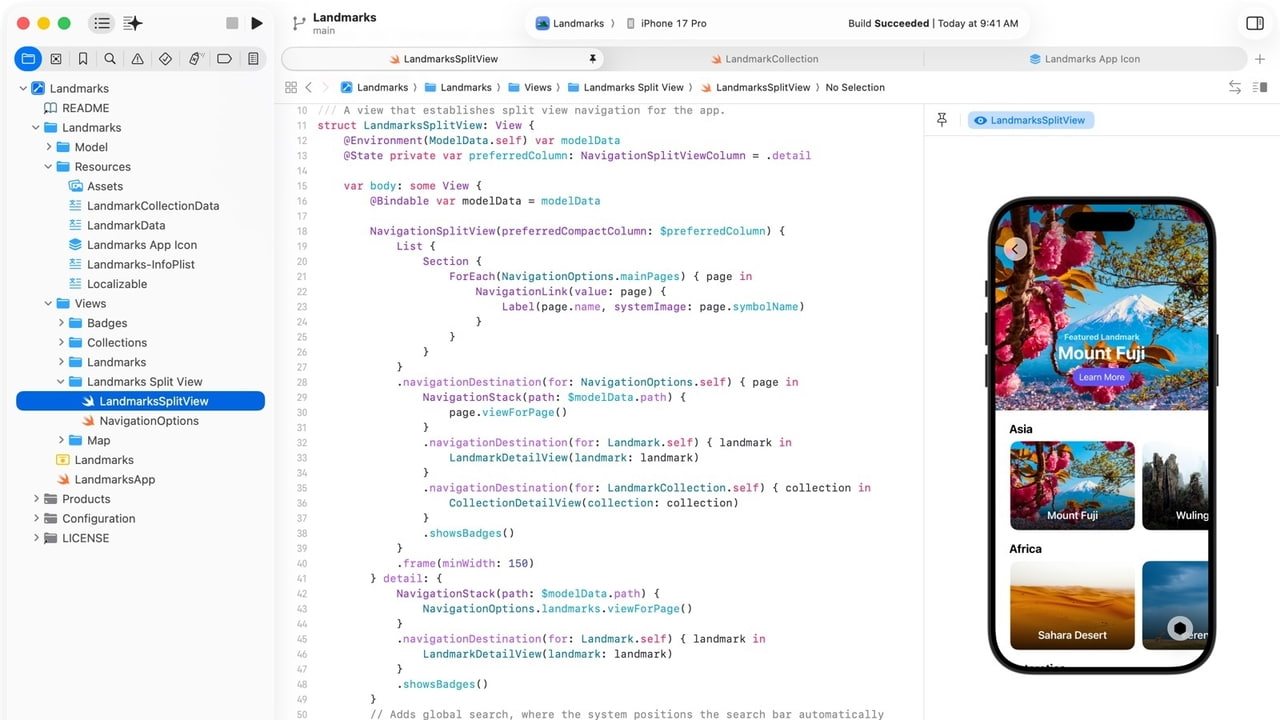Tap the Mount Fuji thumbnail card
Image resolution: width=1280 pixels, height=720 pixels.
pos(1072,485)
